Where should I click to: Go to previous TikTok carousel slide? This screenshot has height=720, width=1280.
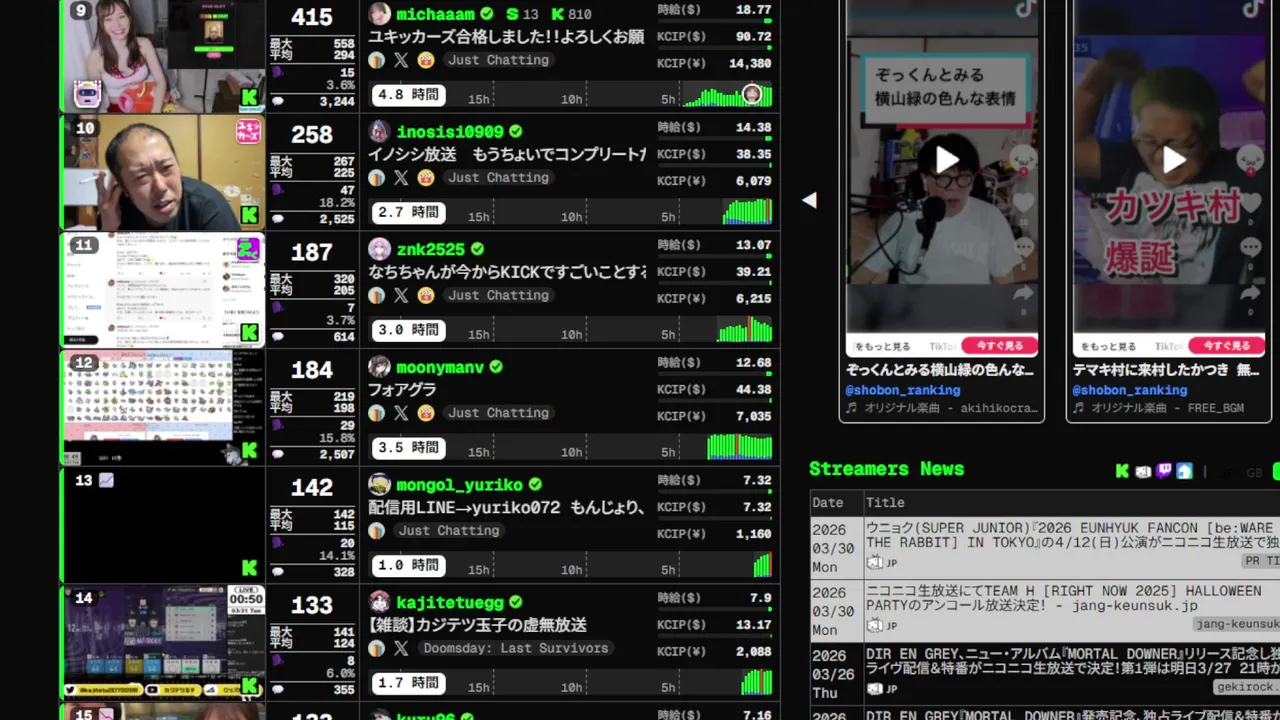pyautogui.click(x=809, y=200)
